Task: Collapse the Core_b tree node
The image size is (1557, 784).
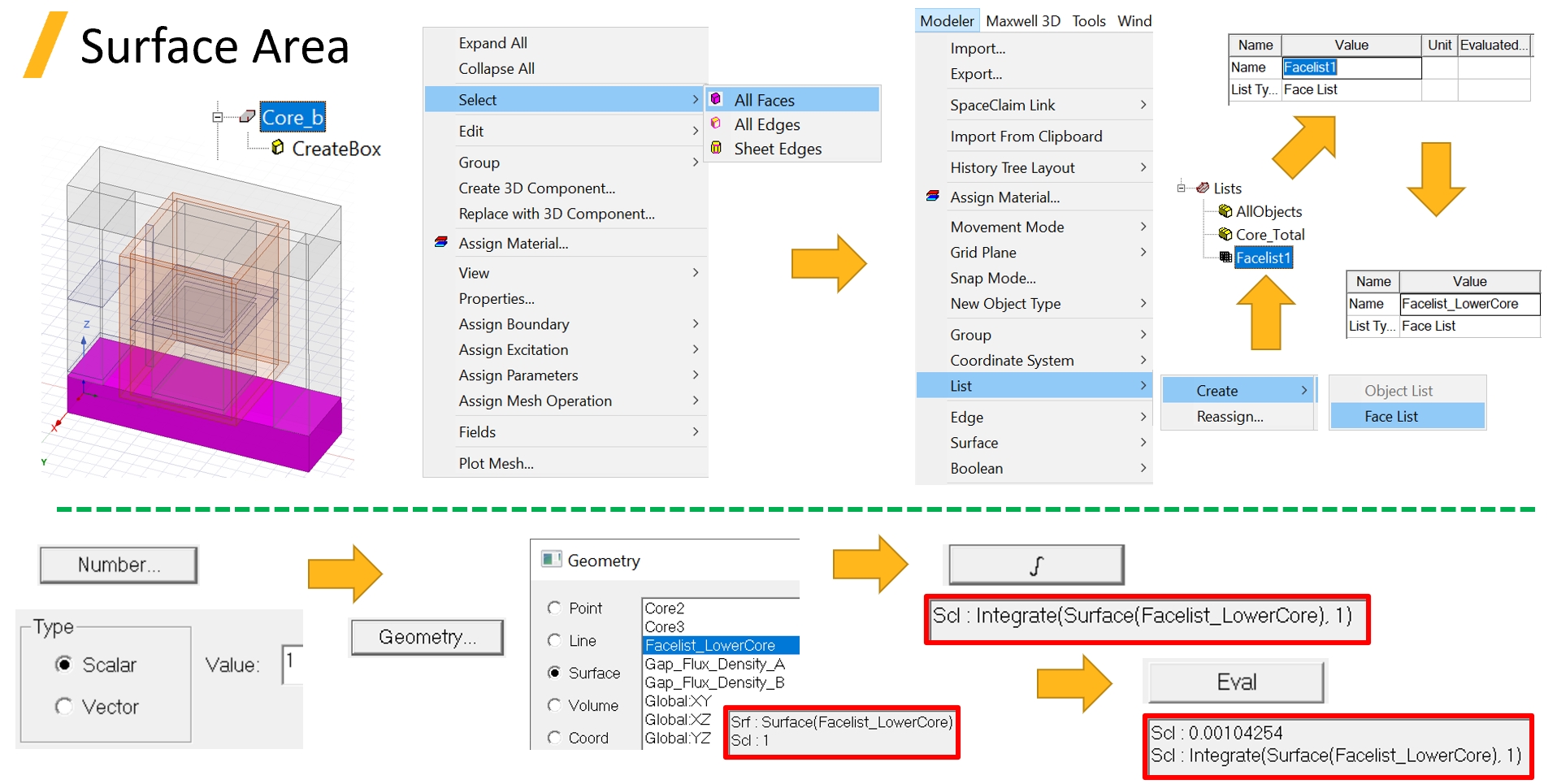Action: pos(217,117)
